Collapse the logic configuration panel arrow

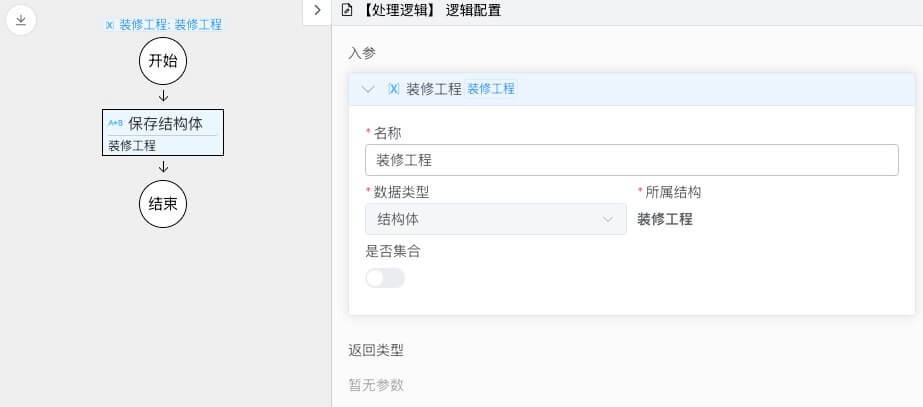click(317, 11)
